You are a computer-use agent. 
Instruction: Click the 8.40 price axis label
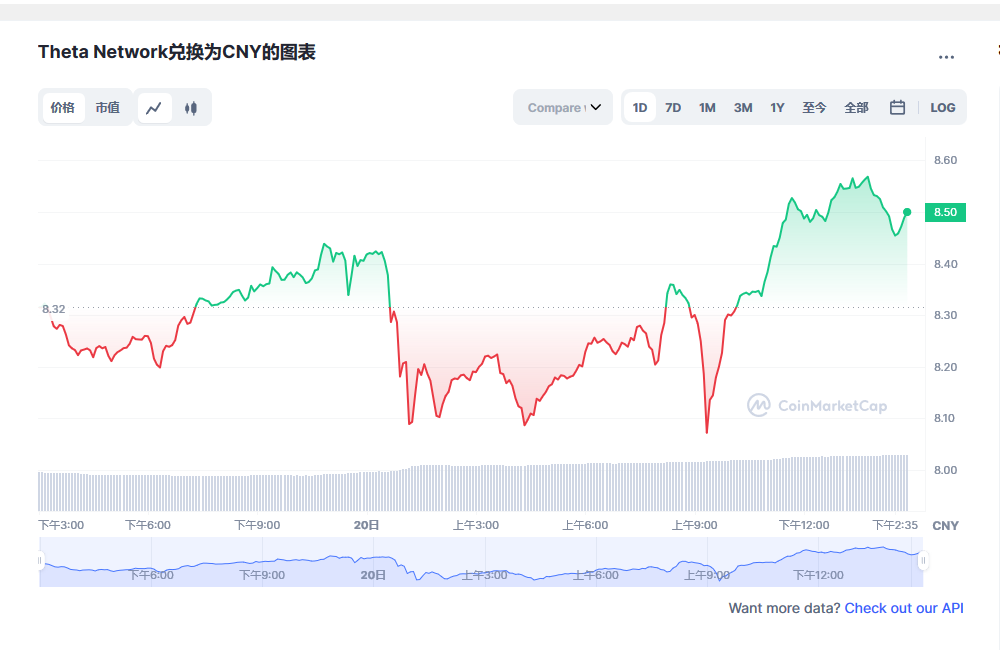(945, 264)
